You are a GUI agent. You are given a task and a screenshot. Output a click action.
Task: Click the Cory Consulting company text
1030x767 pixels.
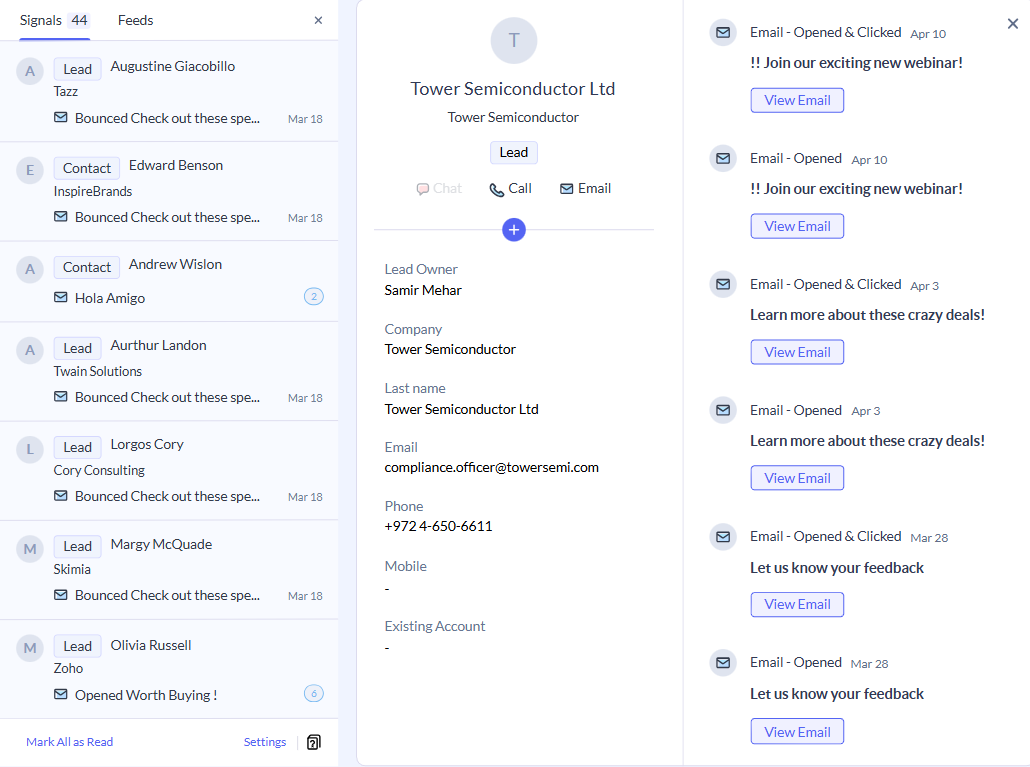coord(99,471)
